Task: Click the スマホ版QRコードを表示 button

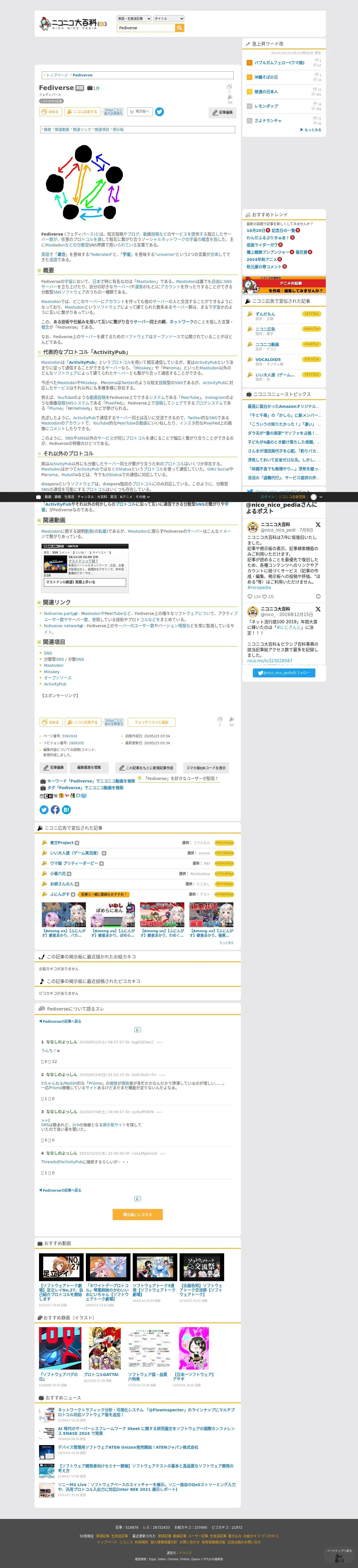Action: coord(206,768)
